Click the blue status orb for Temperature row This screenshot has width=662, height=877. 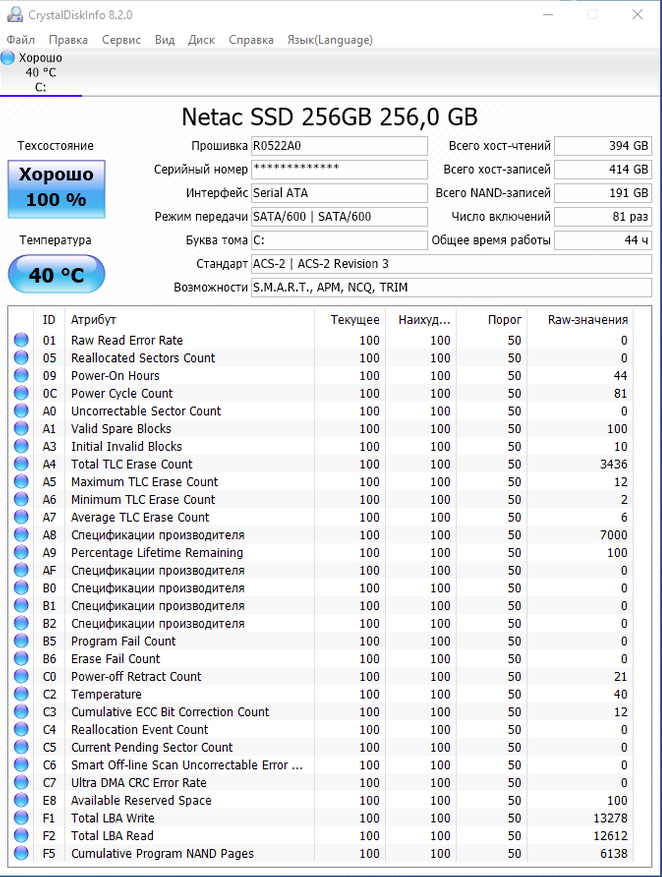(21, 695)
